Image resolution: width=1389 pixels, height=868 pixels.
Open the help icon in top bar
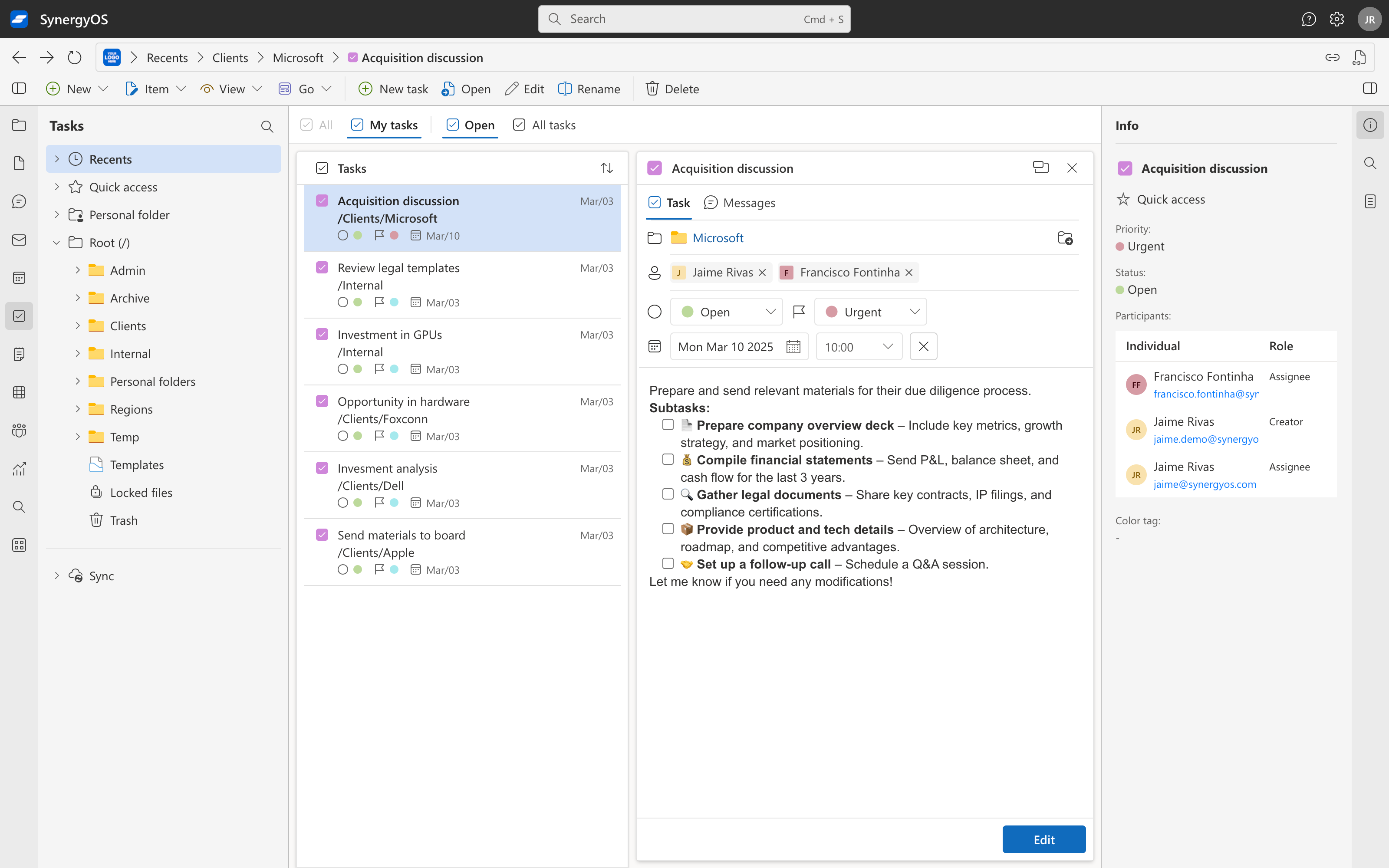click(1309, 19)
